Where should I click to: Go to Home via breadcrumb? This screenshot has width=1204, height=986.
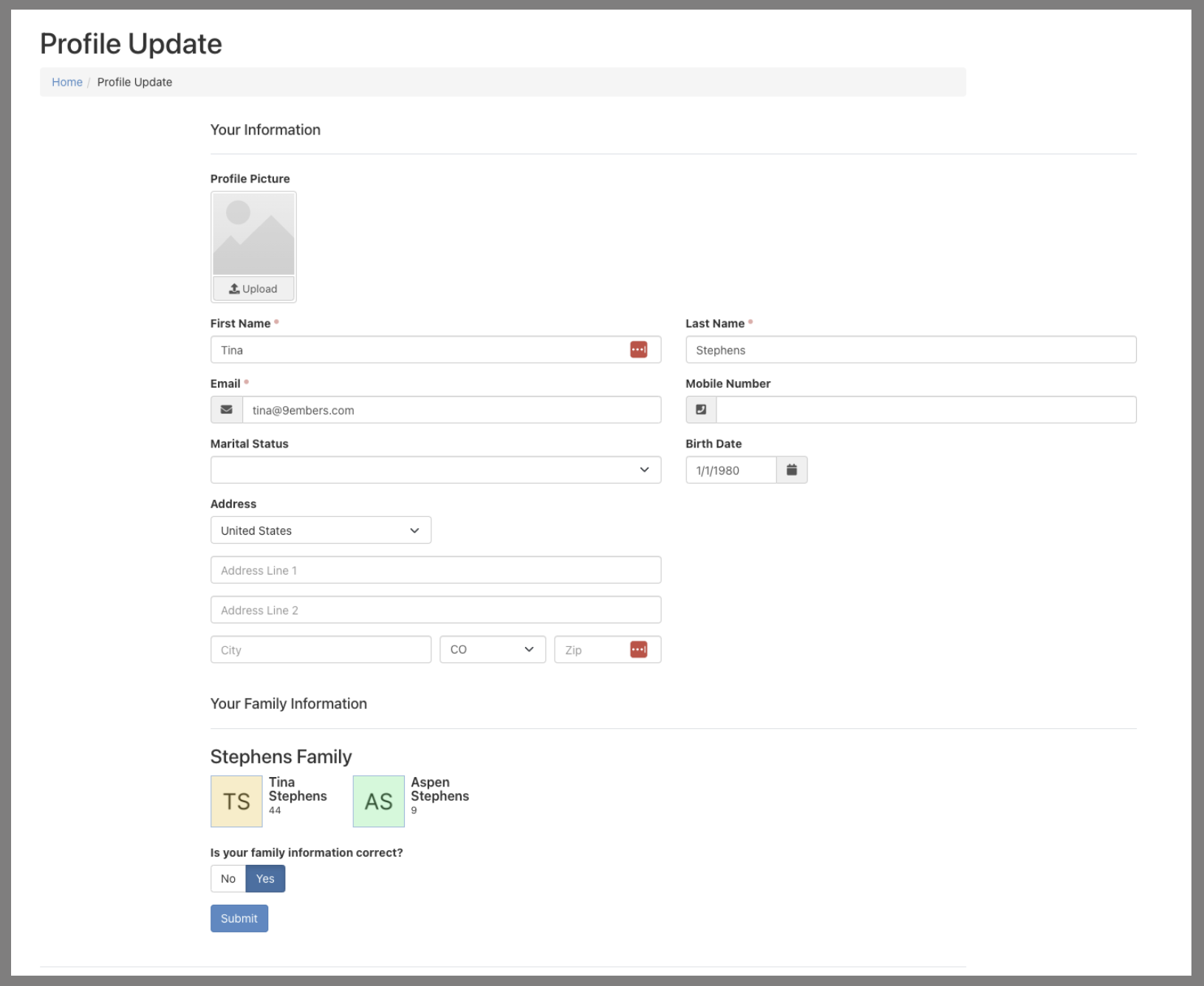[x=66, y=82]
